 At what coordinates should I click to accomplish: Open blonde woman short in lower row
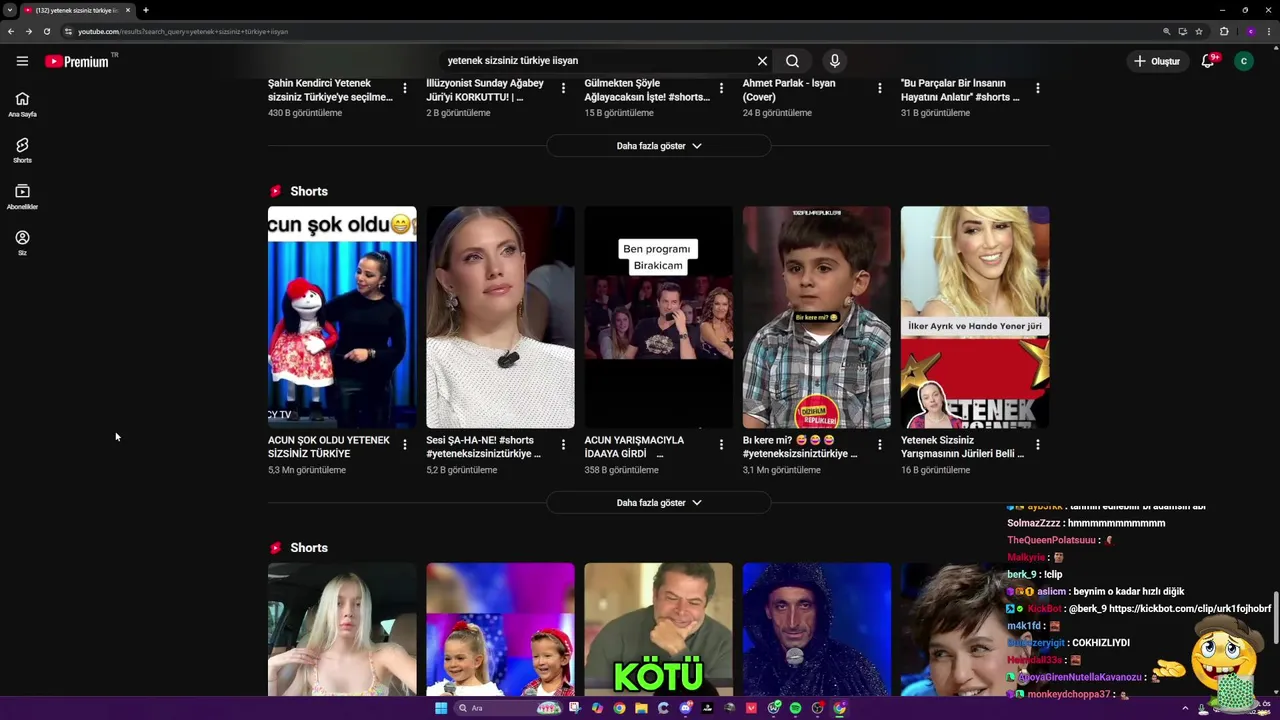tap(342, 629)
